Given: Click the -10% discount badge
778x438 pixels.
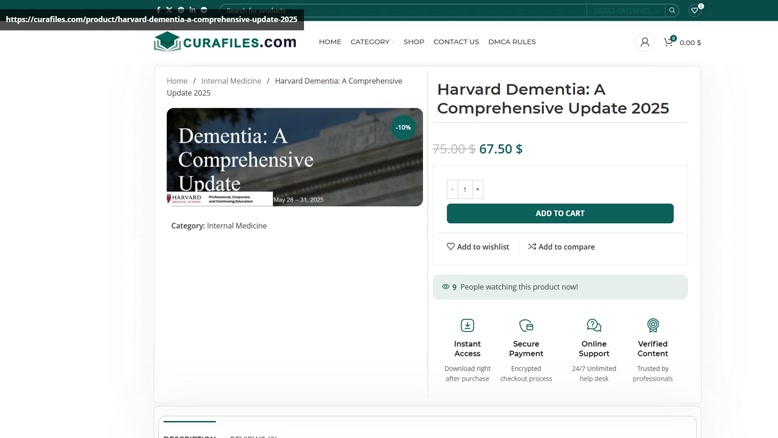Looking at the screenshot, I should pyautogui.click(x=403, y=127).
